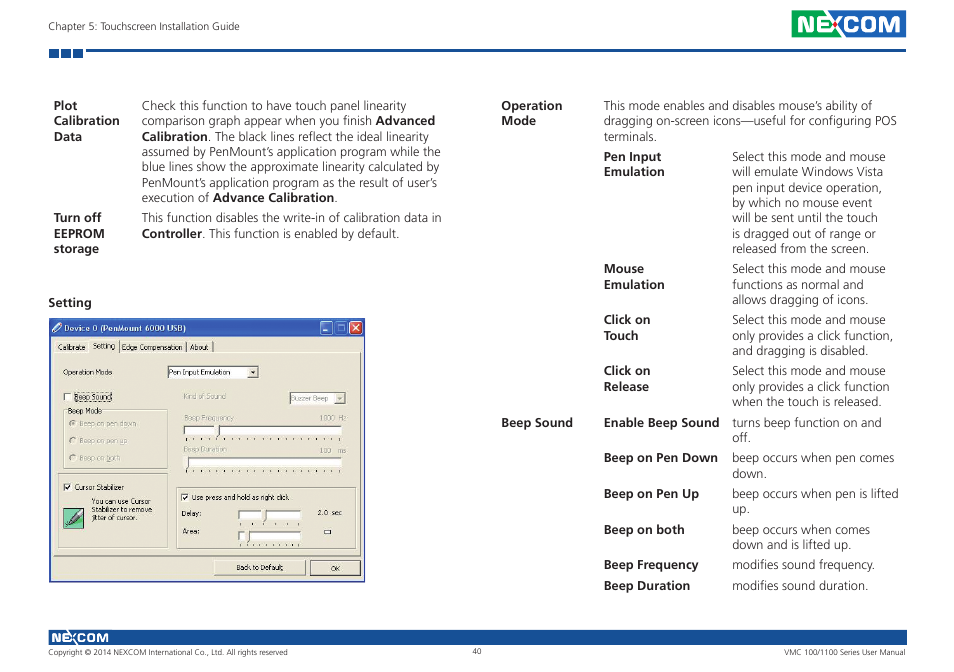This screenshot has height=672, width=954.
Task: Click the 'Operation Mode' label inside the dialog
Action: tap(88, 372)
